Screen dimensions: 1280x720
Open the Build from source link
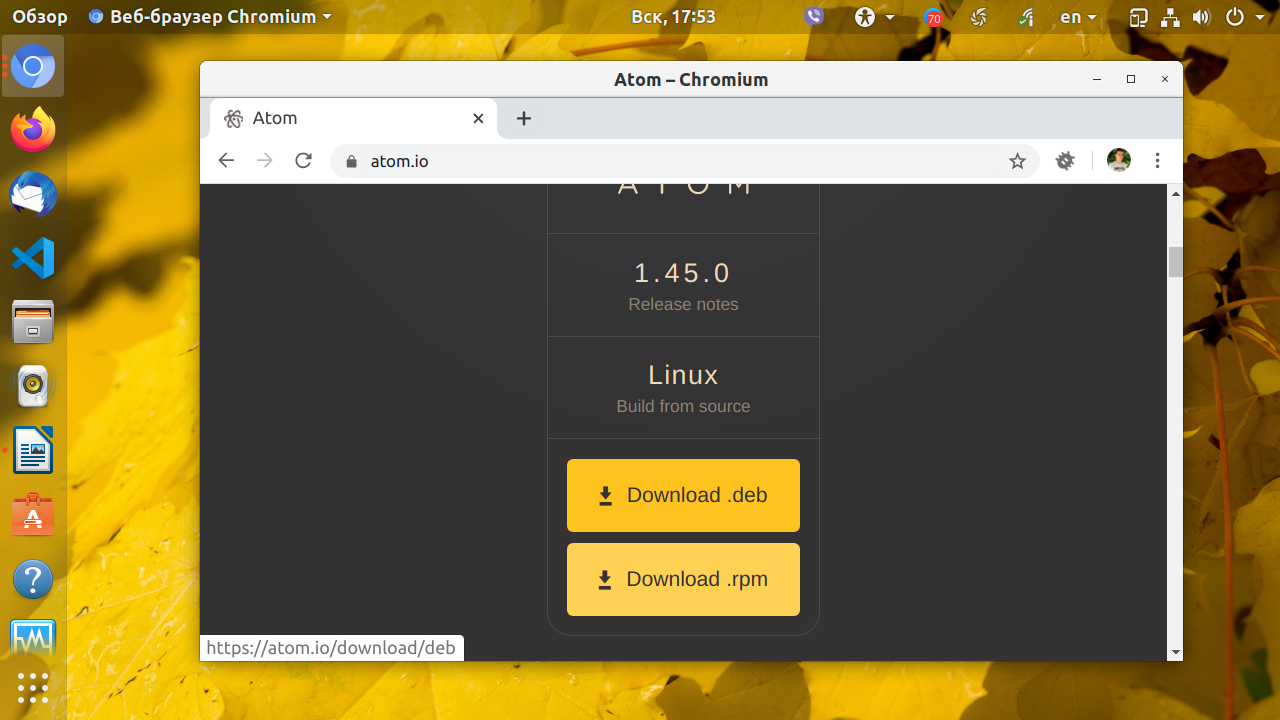[683, 406]
